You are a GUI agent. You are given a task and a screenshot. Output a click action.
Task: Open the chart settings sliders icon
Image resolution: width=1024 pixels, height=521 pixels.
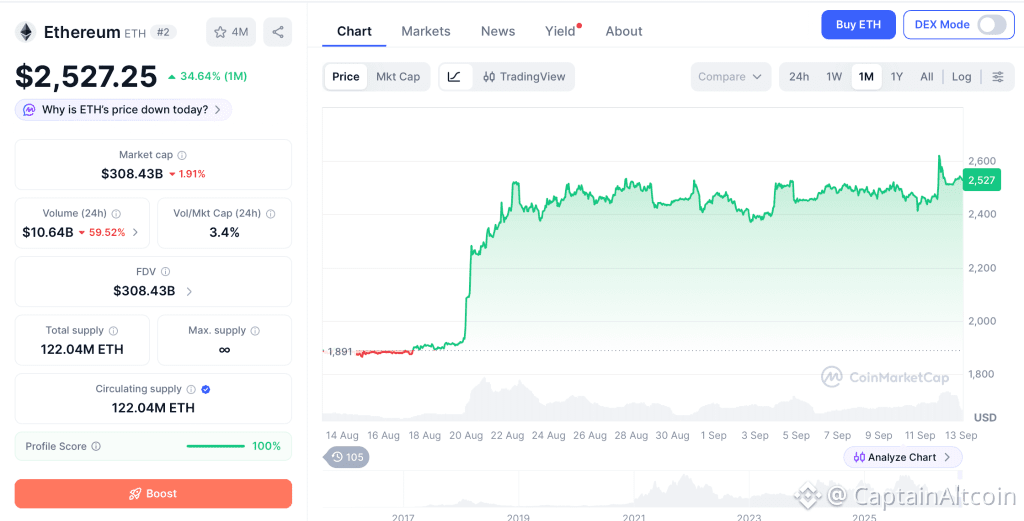998,76
